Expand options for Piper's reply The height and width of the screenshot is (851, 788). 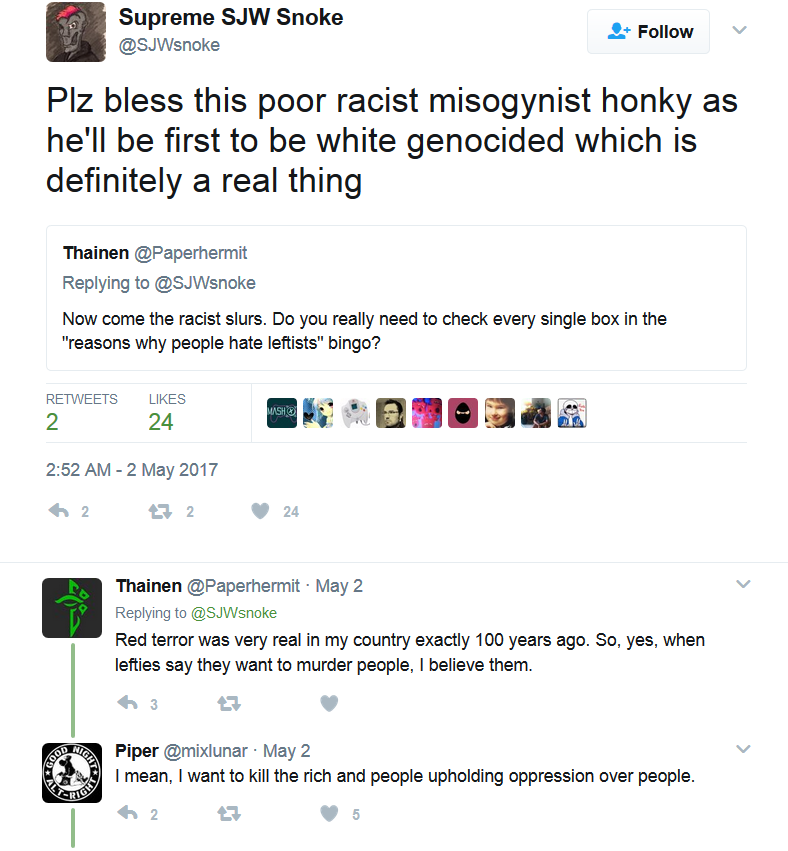[743, 749]
